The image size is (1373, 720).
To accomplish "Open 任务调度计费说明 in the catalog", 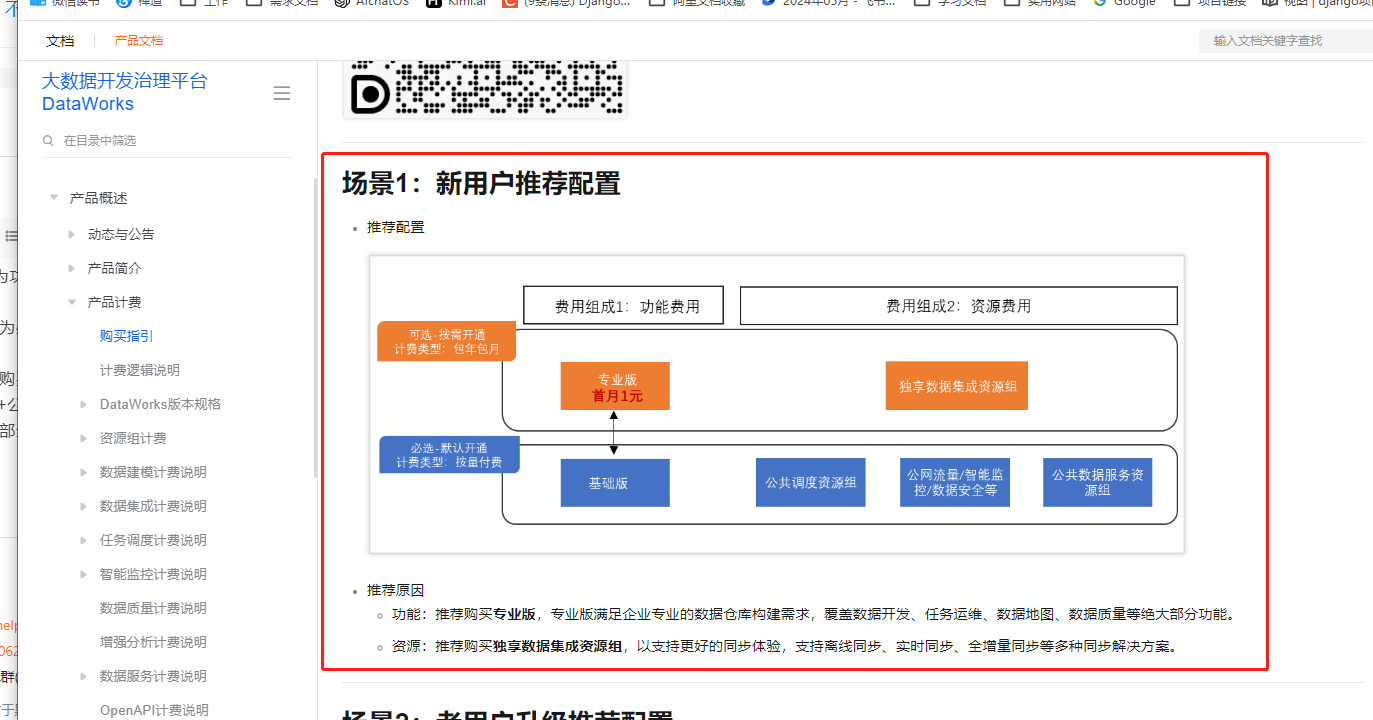I will pyautogui.click(x=153, y=540).
